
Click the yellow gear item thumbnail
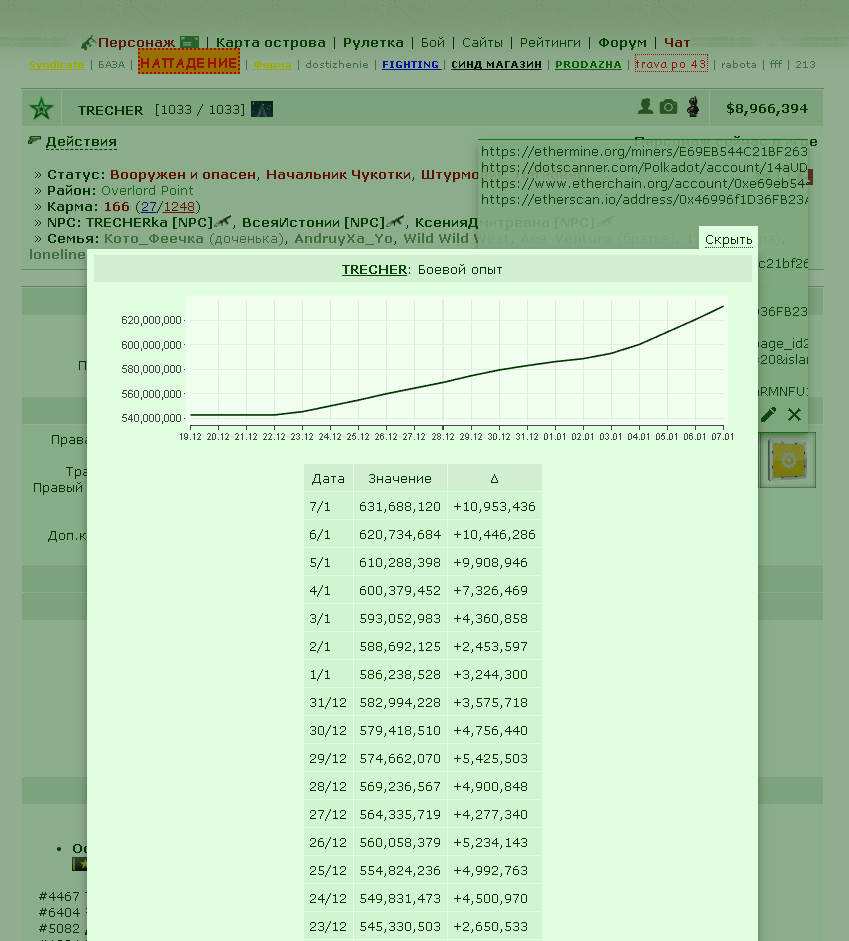click(788, 460)
